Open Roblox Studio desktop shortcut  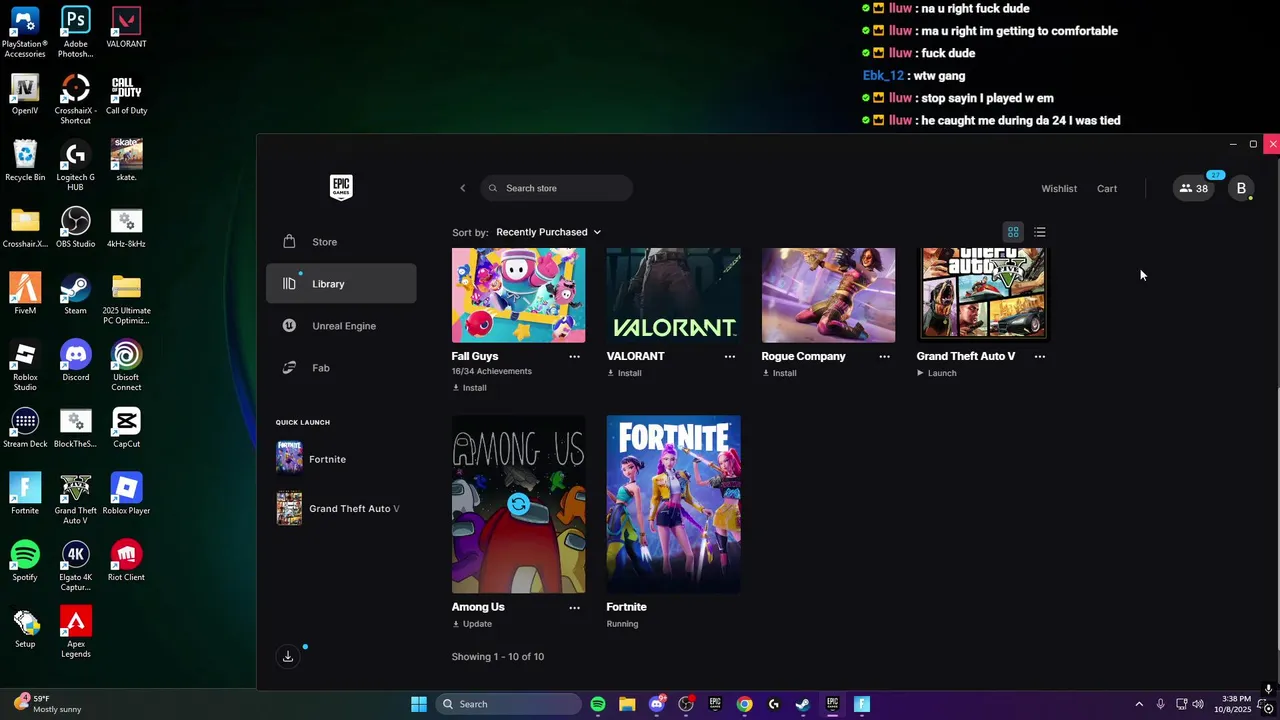25,366
